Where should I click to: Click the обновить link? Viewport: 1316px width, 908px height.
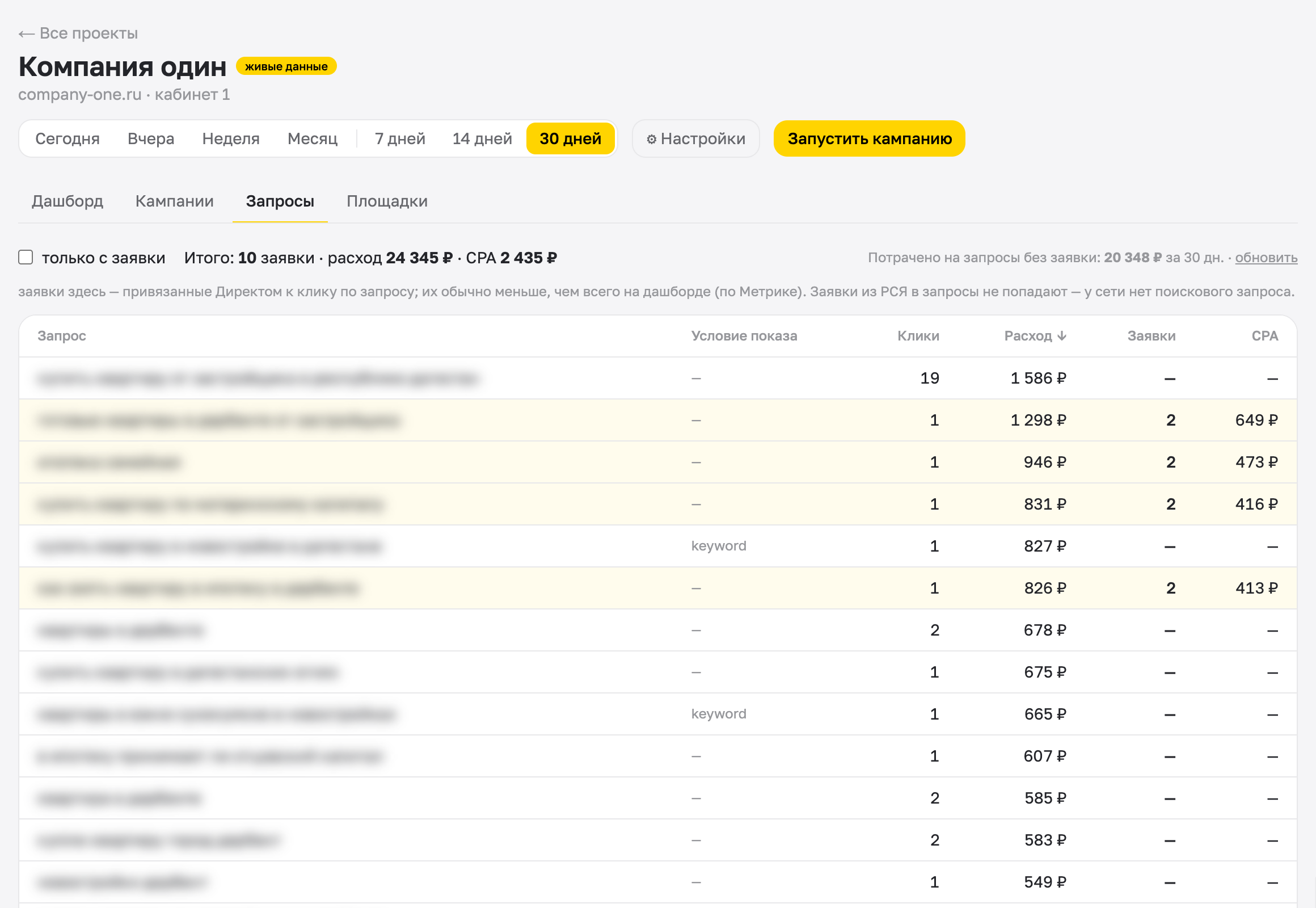(x=1266, y=258)
